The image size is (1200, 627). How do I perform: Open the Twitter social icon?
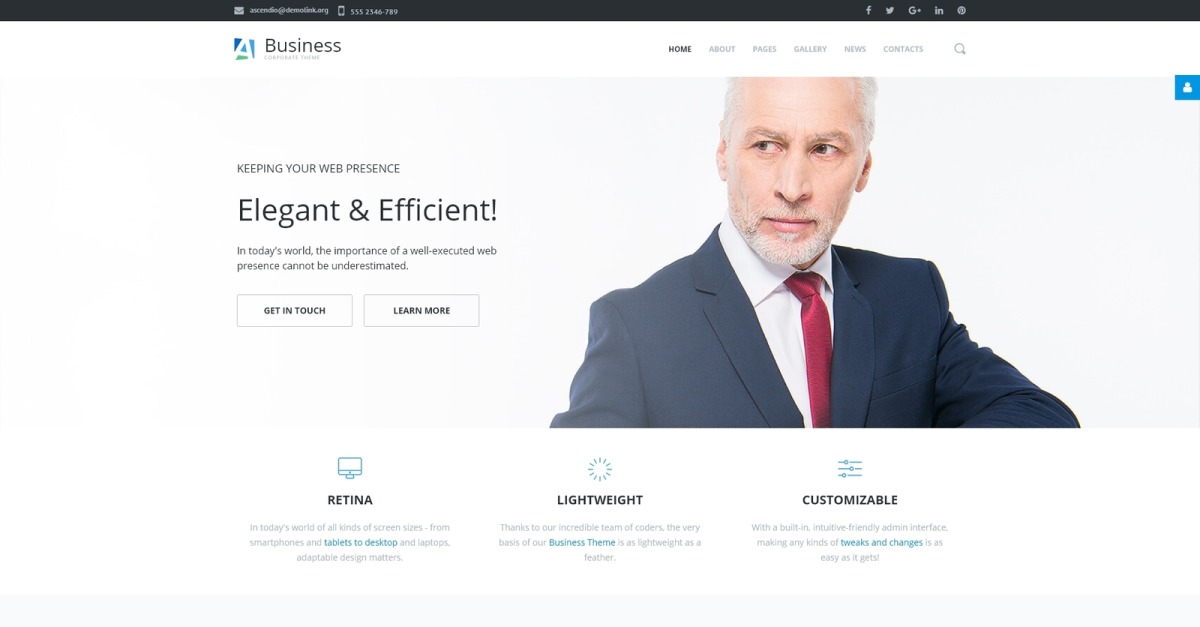tap(890, 10)
